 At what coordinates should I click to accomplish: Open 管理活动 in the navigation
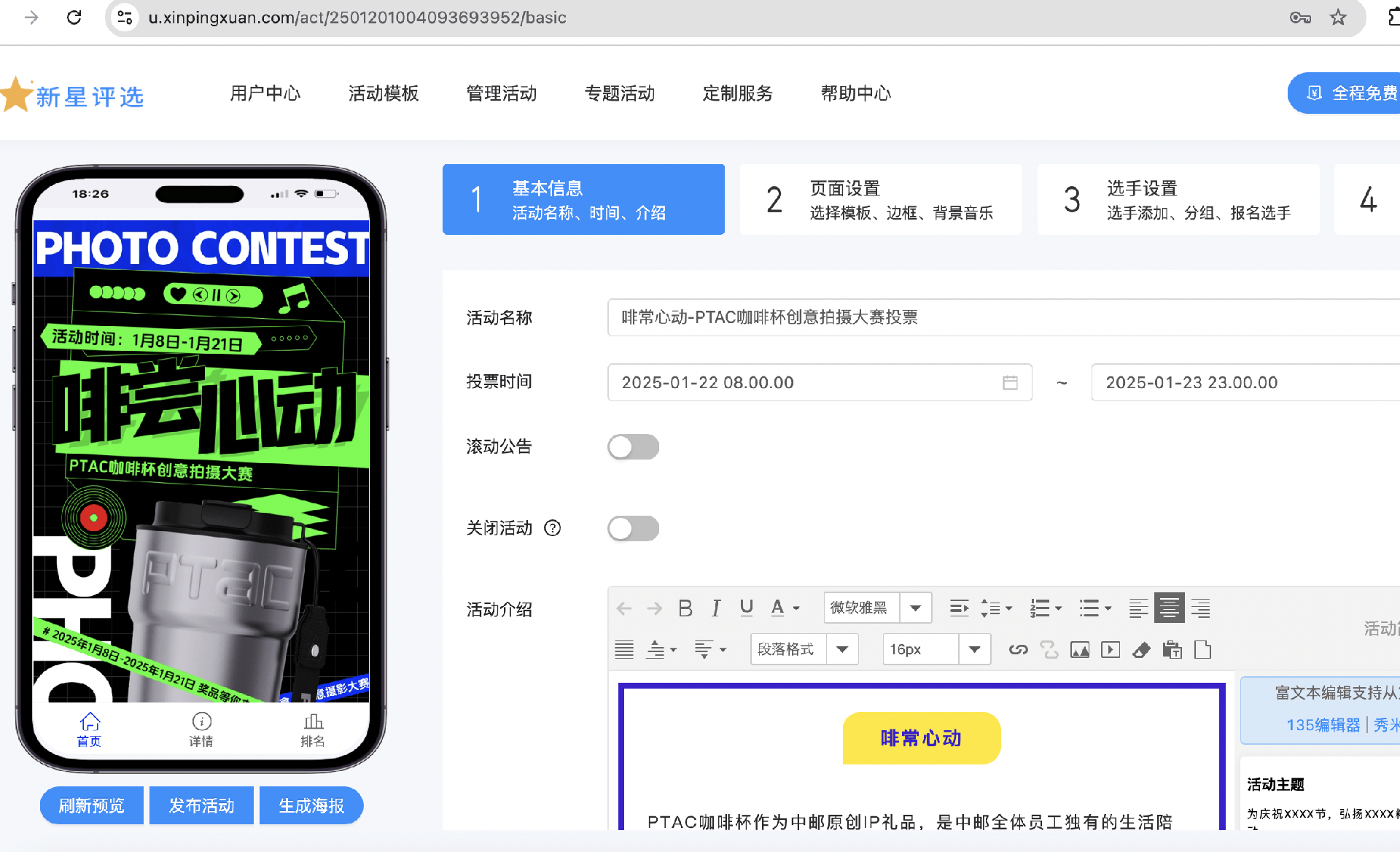pos(502,93)
